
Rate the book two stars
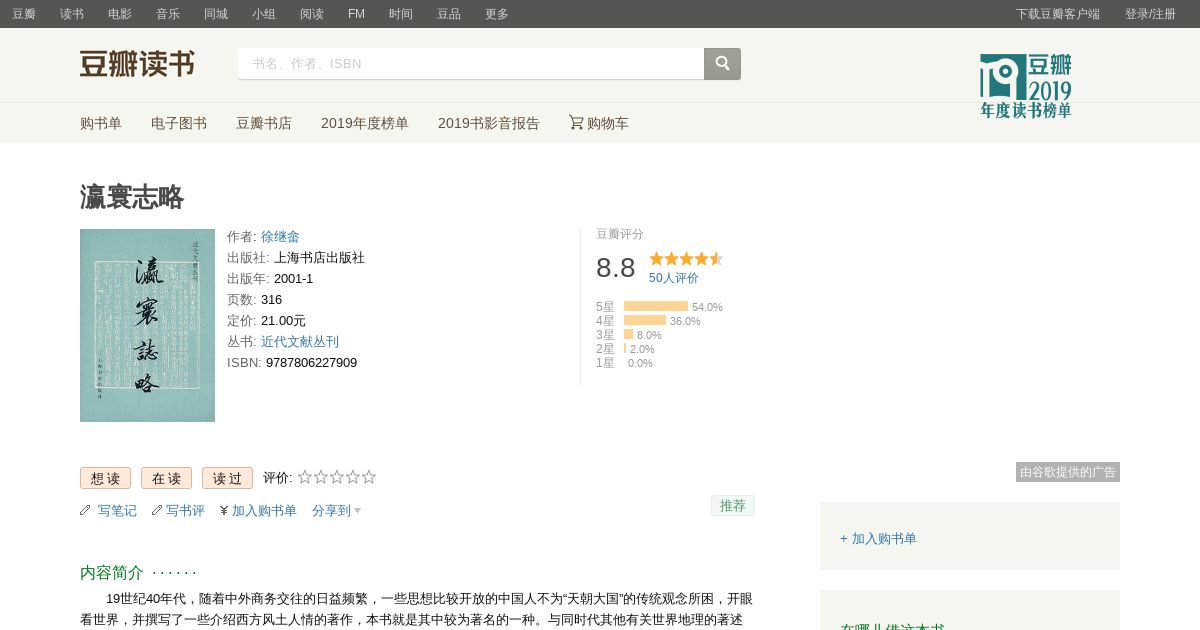pyautogui.click(x=321, y=477)
